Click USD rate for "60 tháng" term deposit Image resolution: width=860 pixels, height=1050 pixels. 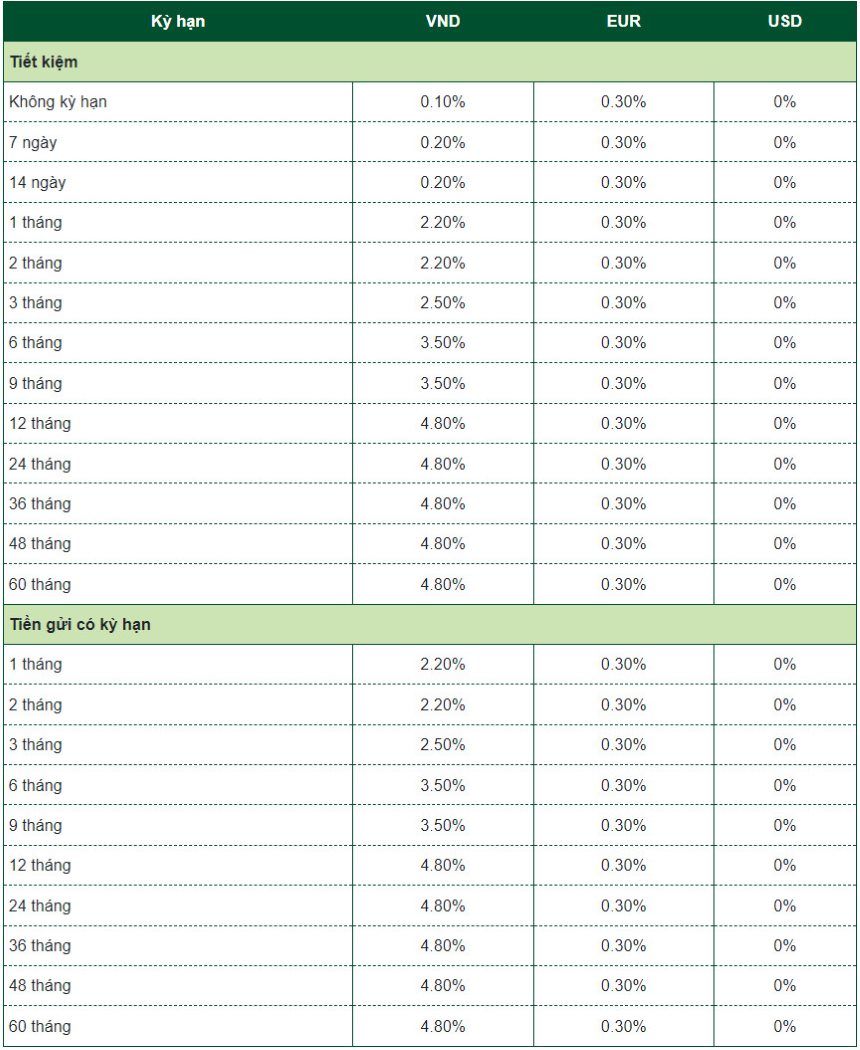coord(784,1027)
